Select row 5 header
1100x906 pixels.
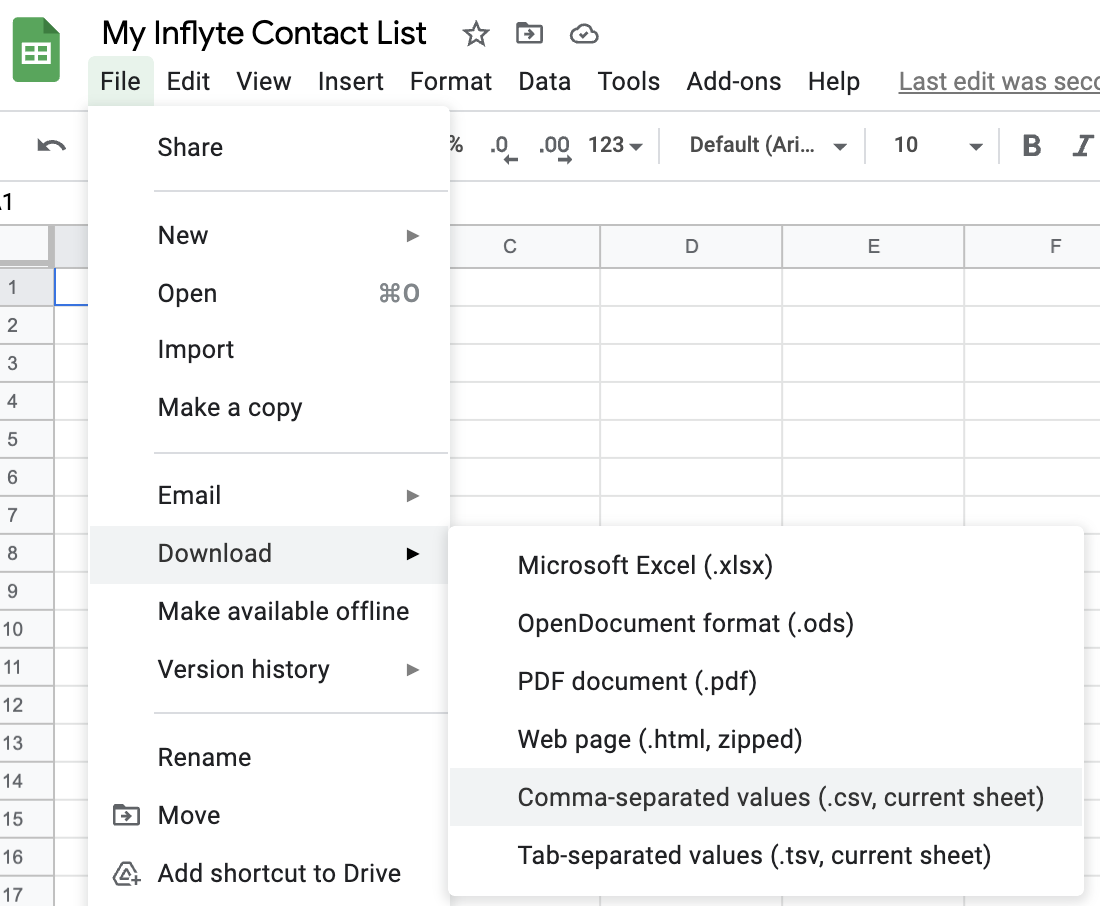(27, 439)
